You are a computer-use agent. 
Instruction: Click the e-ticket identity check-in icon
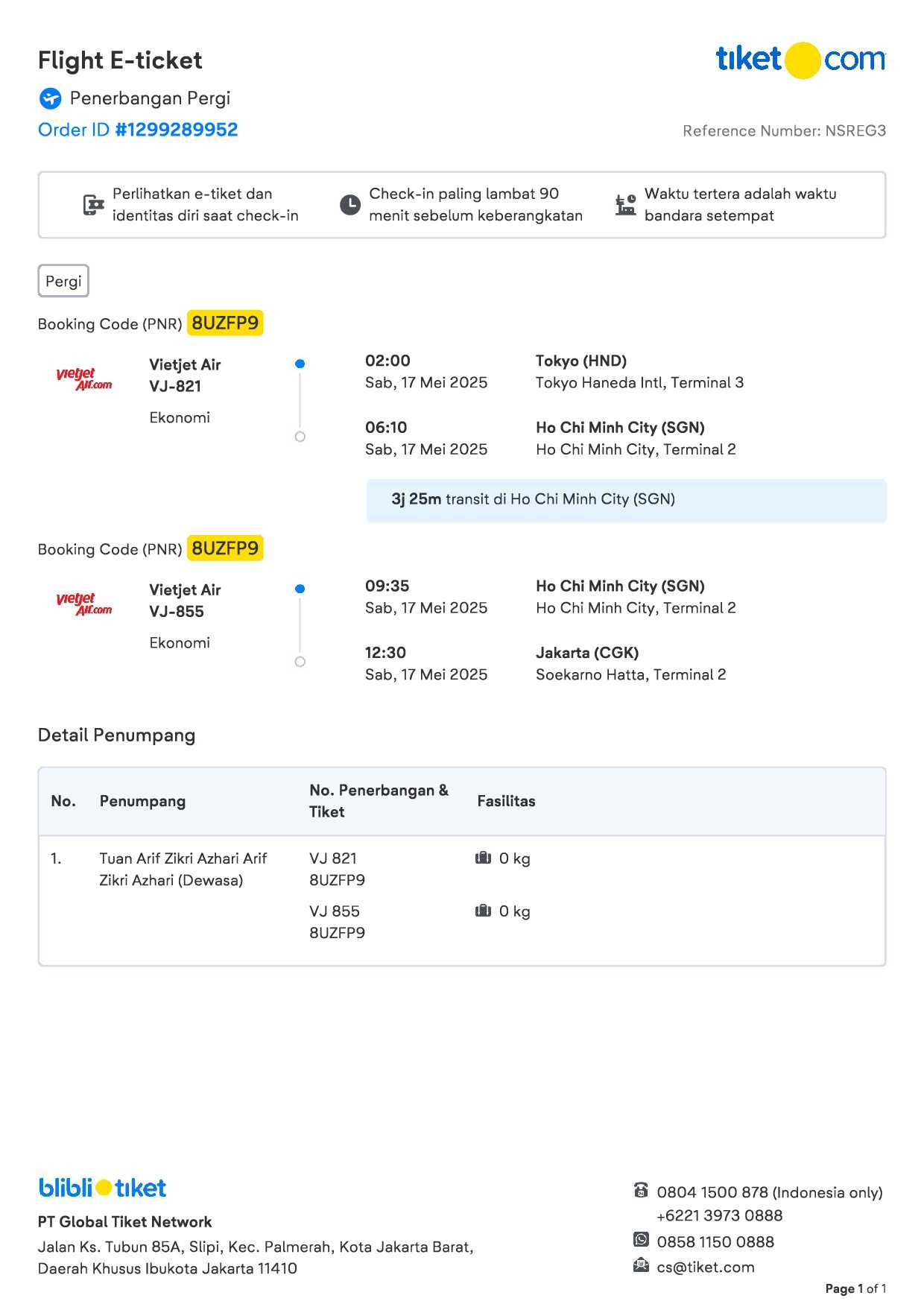(x=93, y=205)
